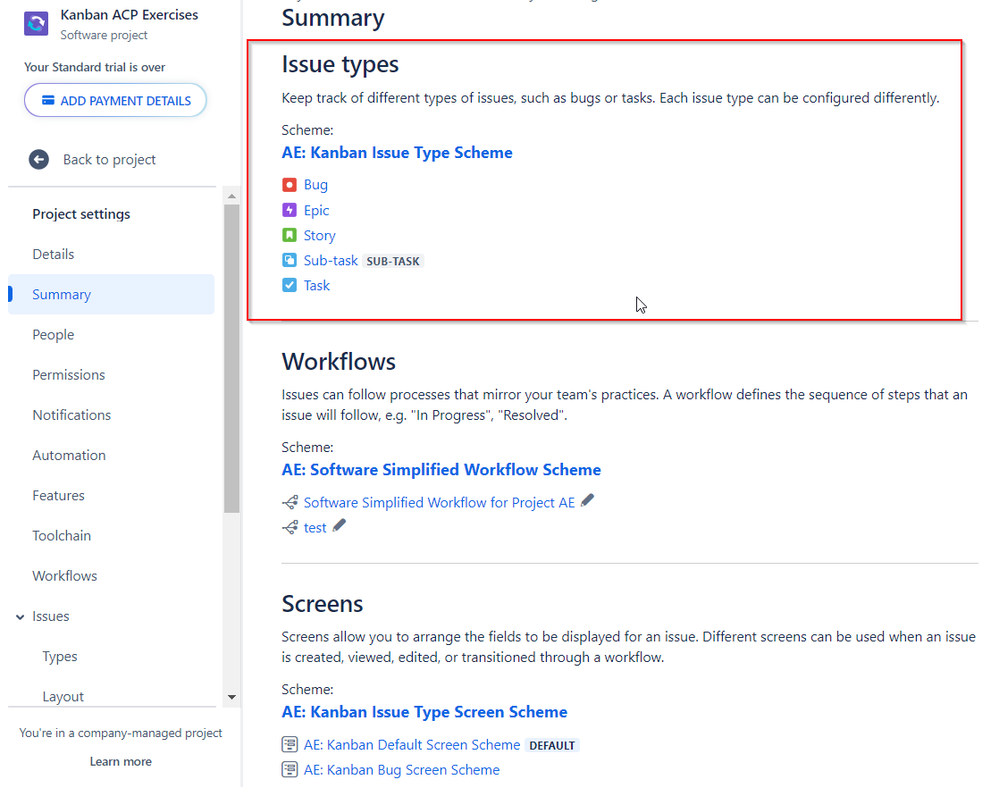Click the credit card icon in payment button
This screenshot has width=999, height=787.
tap(48, 100)
